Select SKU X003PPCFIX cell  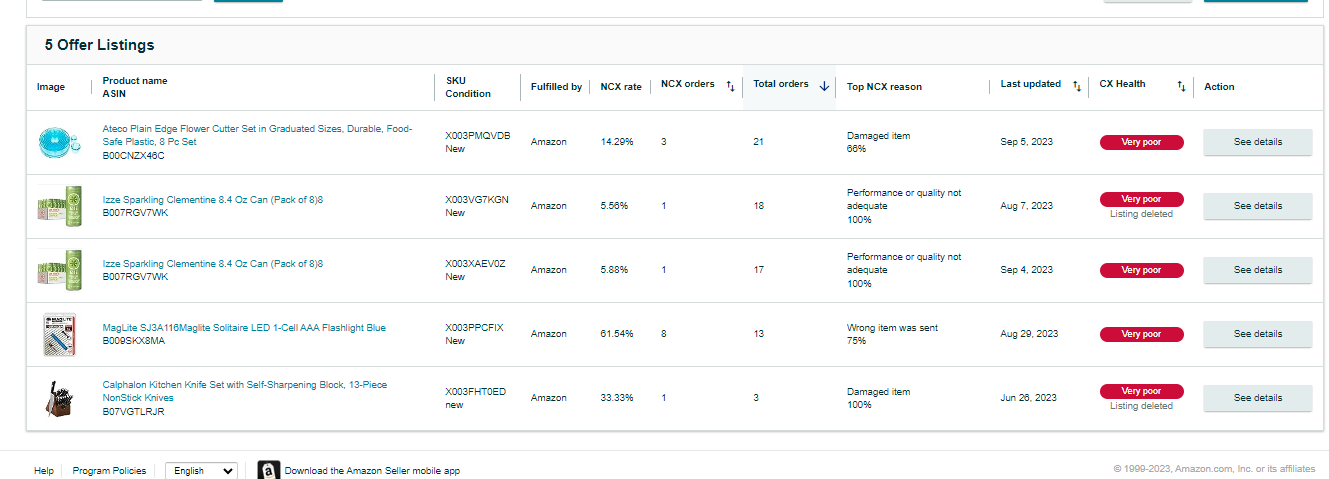click(x=474, y=328)
